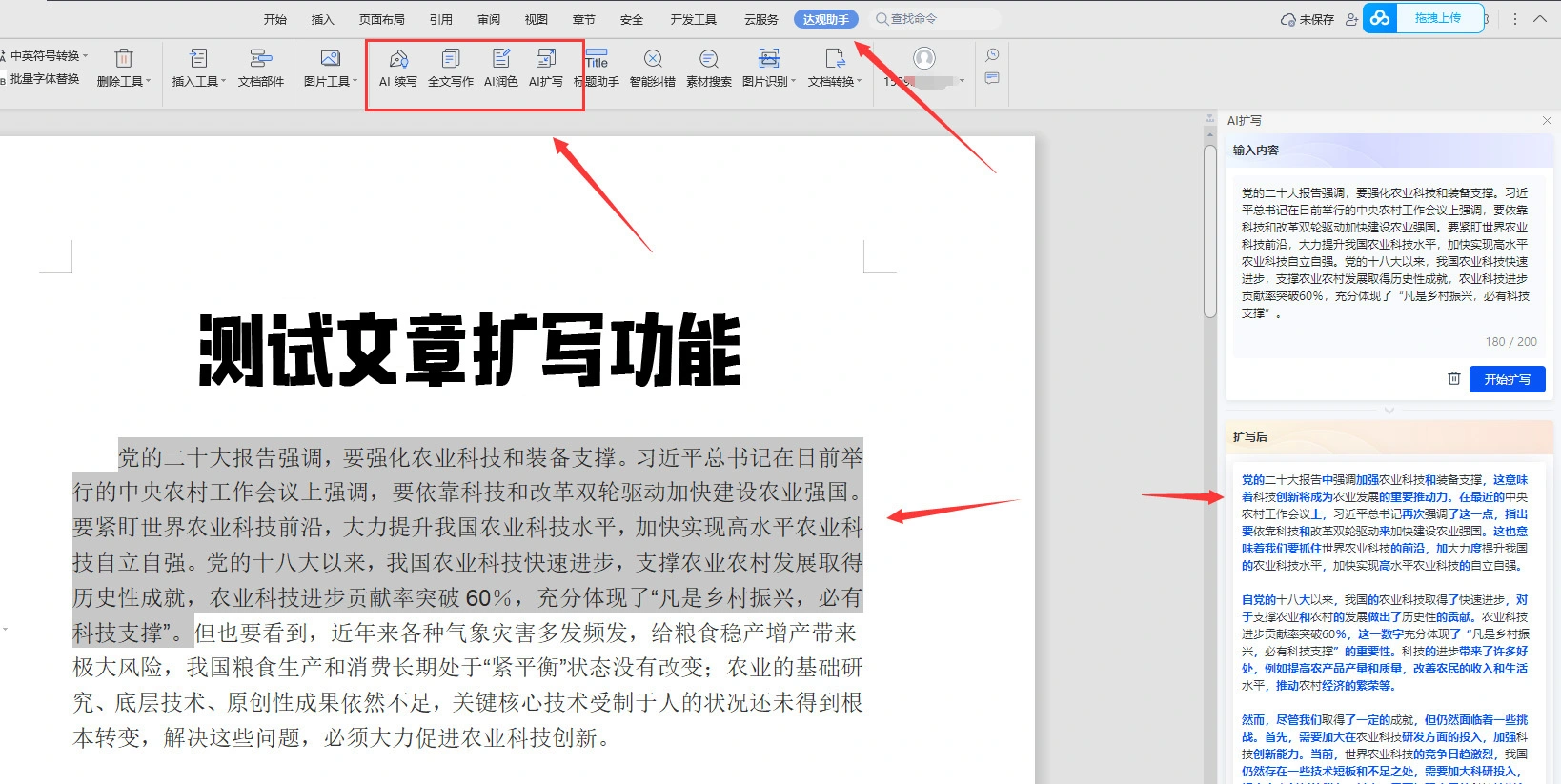Select the AI润色 polish tool
Screen dimensions: 1561x784
click(x=500, y=68)
